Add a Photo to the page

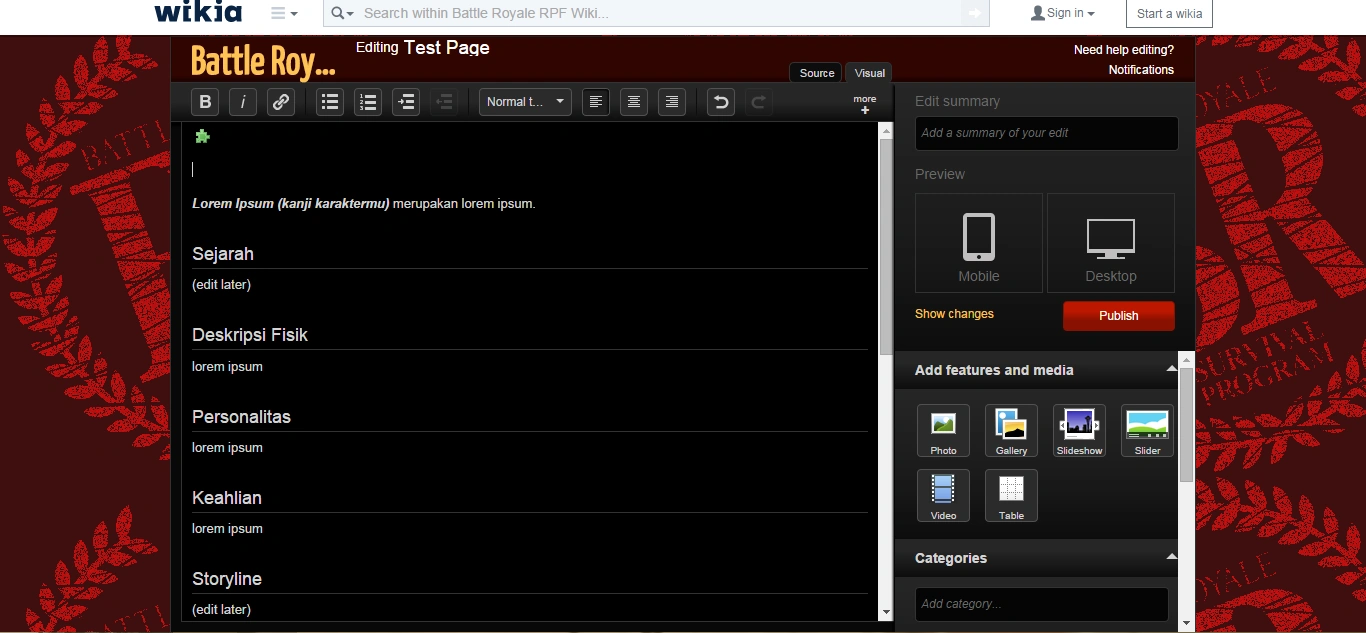point(943,431)
